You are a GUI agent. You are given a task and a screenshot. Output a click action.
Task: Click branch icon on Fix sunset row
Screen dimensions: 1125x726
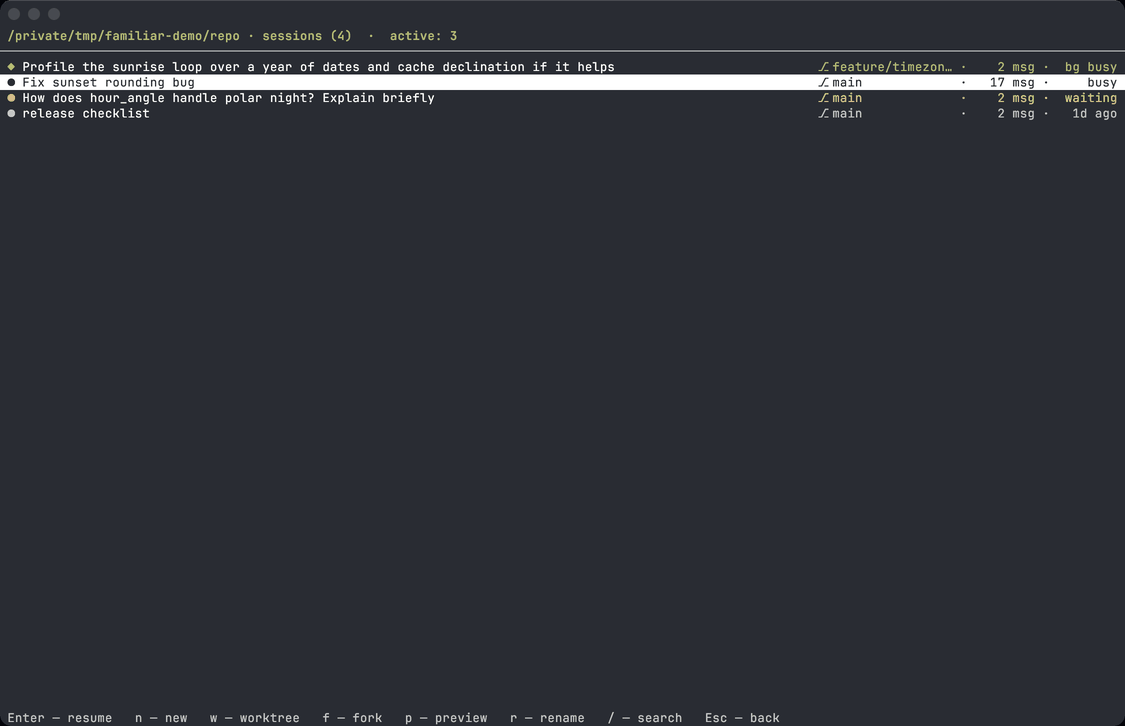(x=824, y=82)
